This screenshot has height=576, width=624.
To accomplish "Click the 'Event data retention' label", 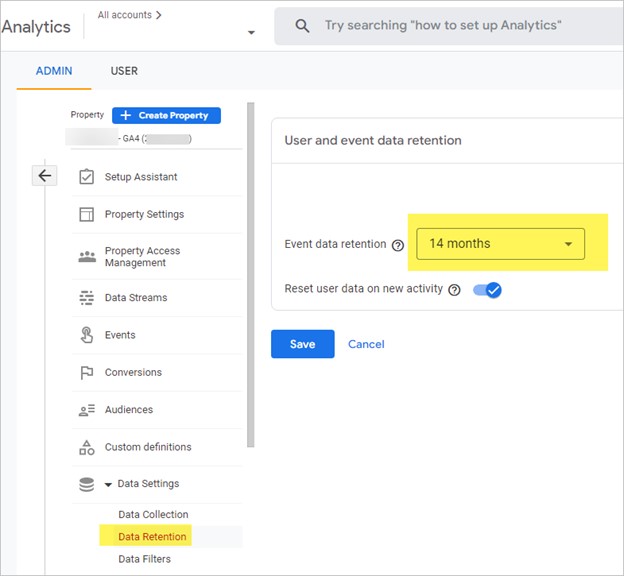I will [335, 244].
